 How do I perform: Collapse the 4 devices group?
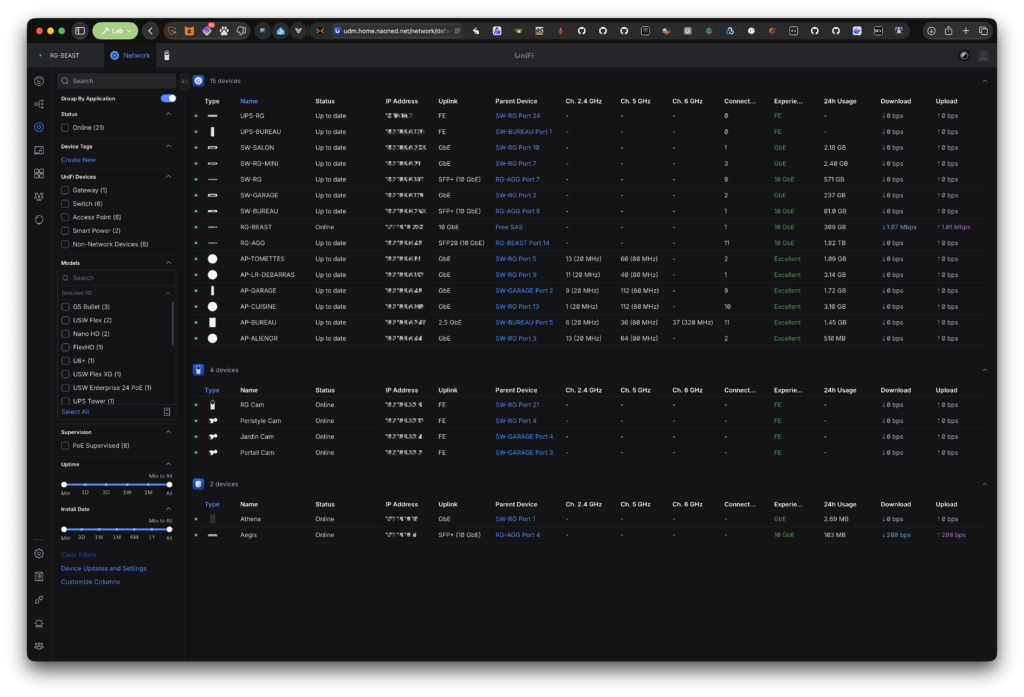tap(984, 370)
